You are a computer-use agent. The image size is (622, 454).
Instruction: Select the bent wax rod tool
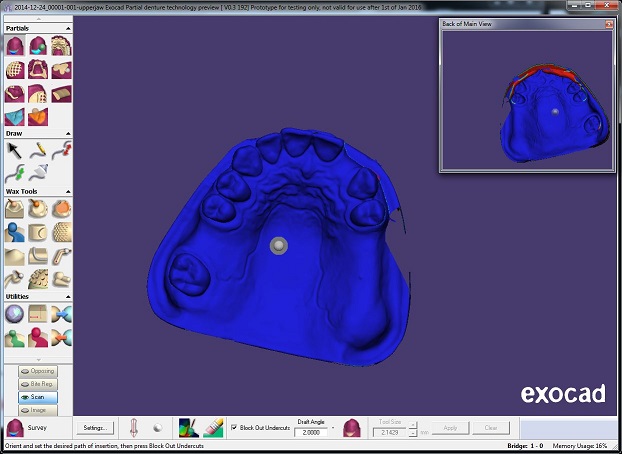[61, 256]
